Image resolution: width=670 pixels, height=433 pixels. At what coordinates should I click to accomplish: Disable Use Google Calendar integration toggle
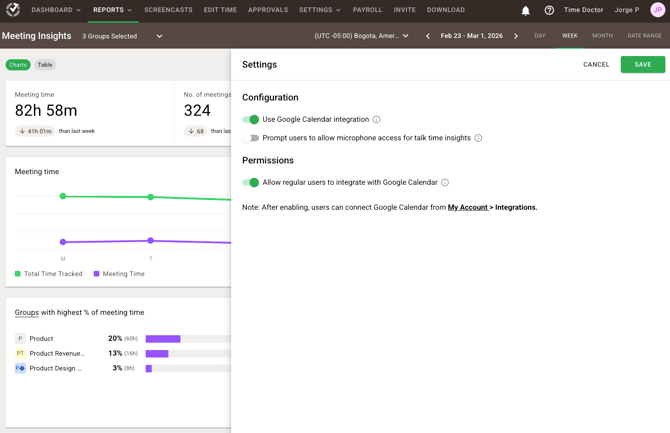[x=251, y=120]
